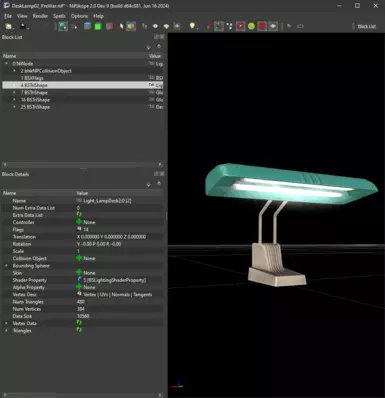
Task: Click green plus beside Alpha Property None
Action: (x=79, y=287)
